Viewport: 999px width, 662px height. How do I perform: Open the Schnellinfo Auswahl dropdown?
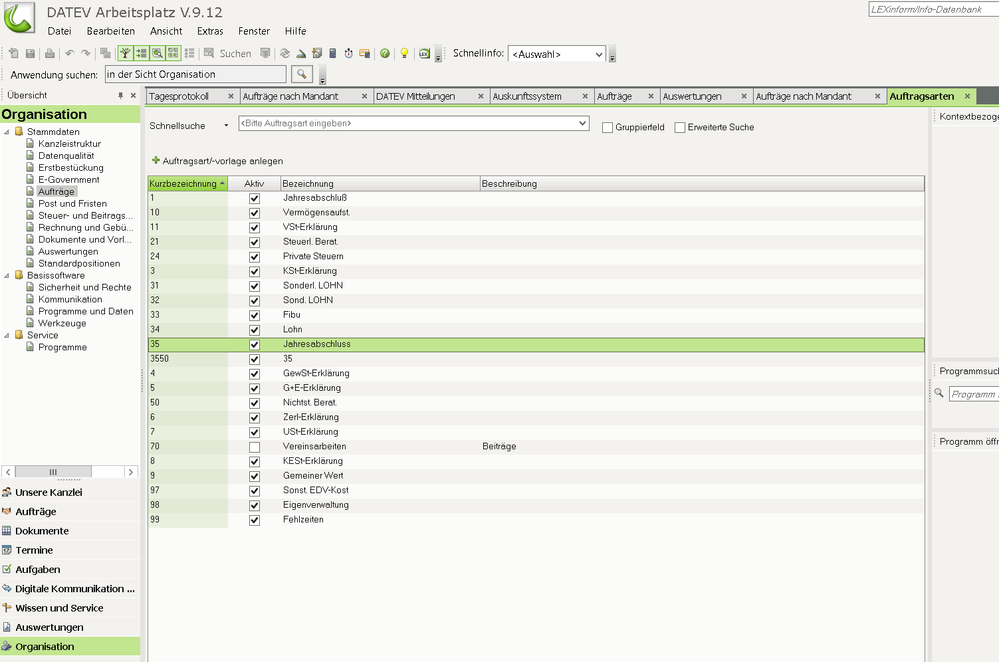tap(556, 54)
